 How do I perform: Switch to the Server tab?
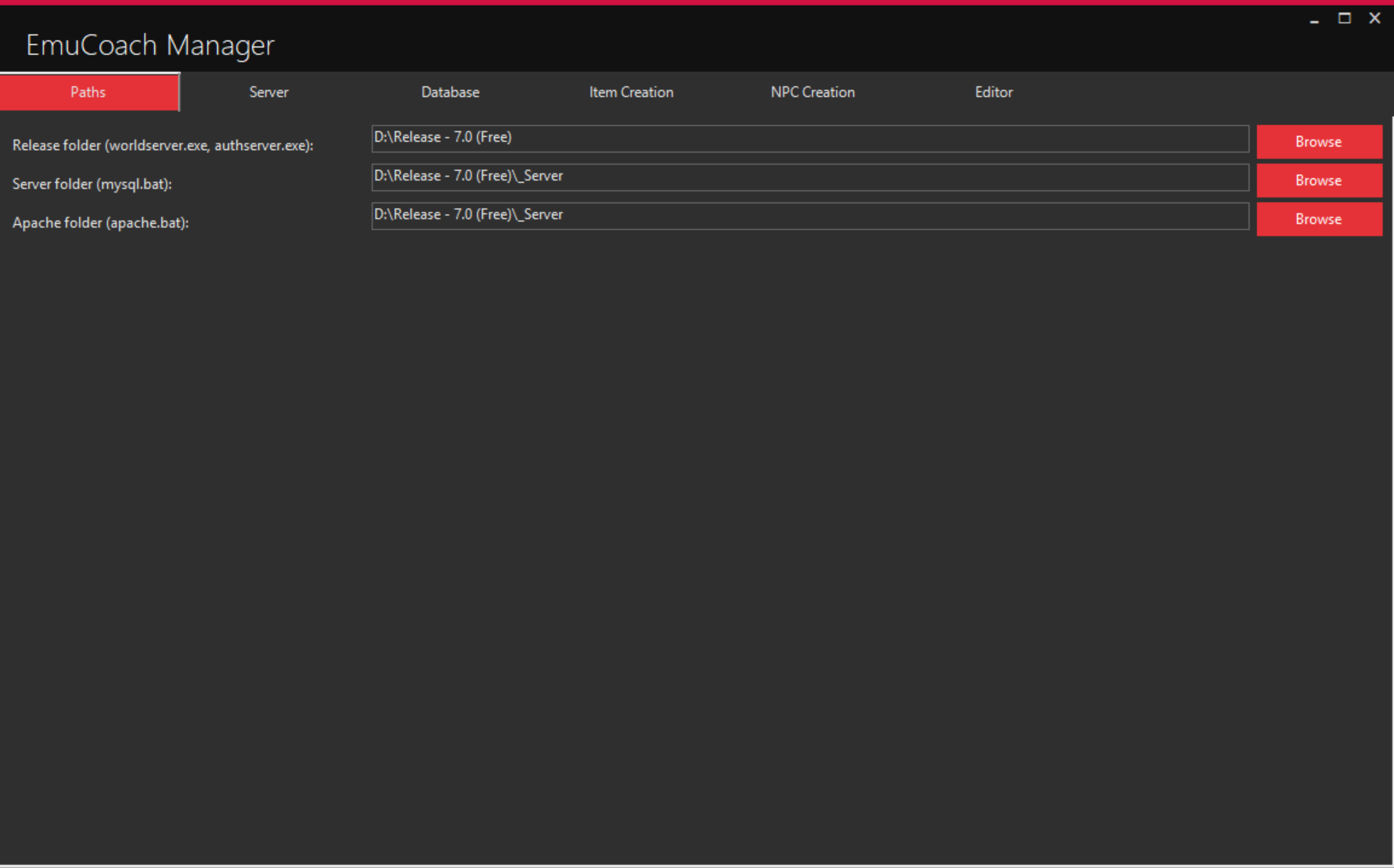[268, 92]
